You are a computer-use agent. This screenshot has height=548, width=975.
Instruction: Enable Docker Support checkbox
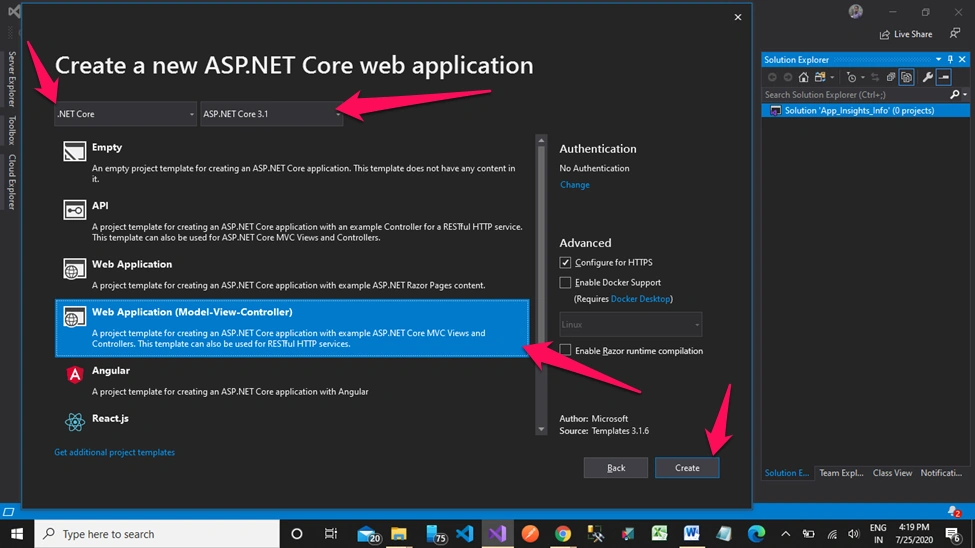(565, 282)
